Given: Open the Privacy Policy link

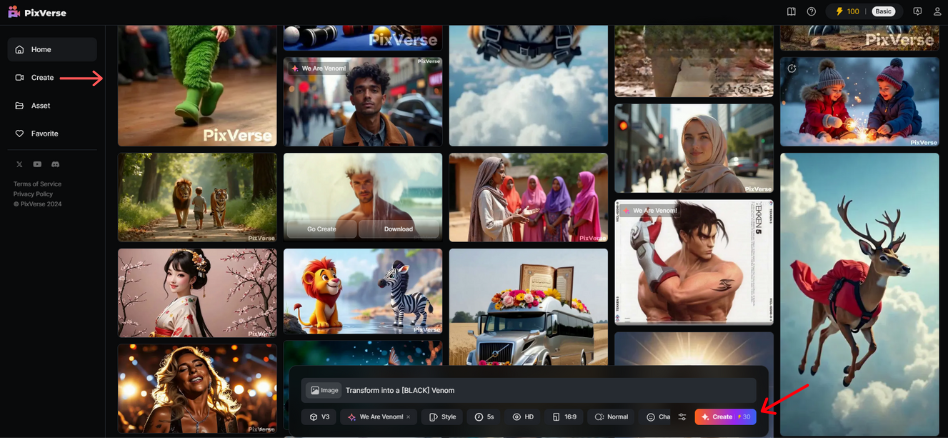Looking at the screenshot, I should (x=33, y=194).
